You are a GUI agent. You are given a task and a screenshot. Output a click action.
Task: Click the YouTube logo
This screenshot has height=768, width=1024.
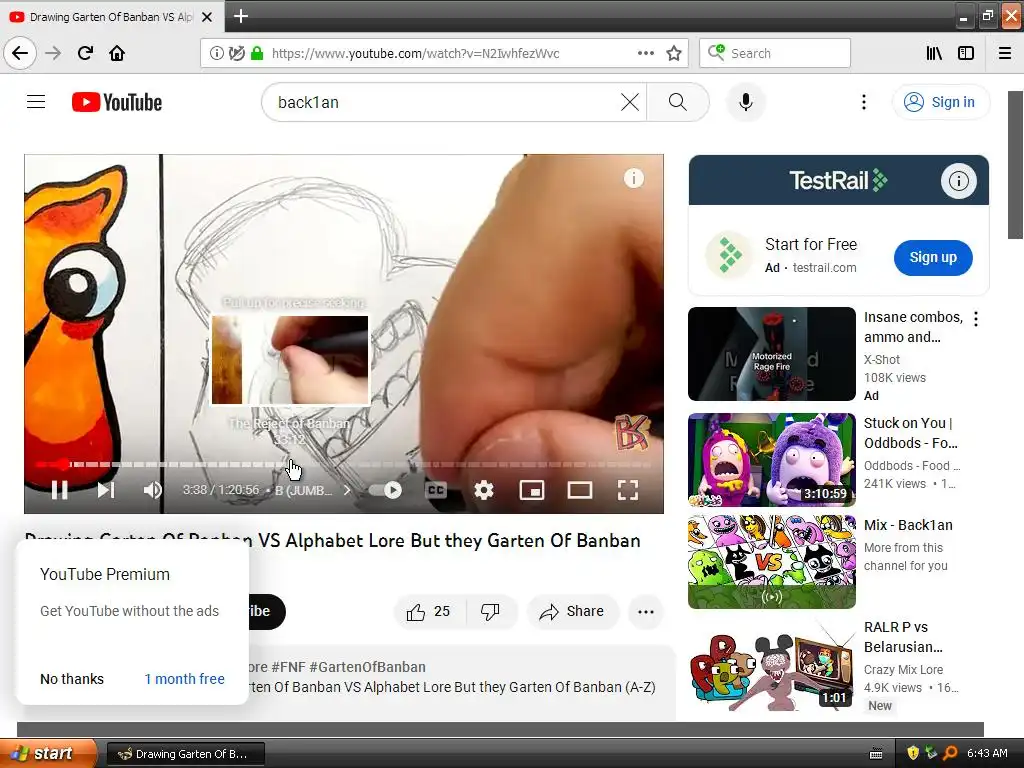tap(117, 102)
